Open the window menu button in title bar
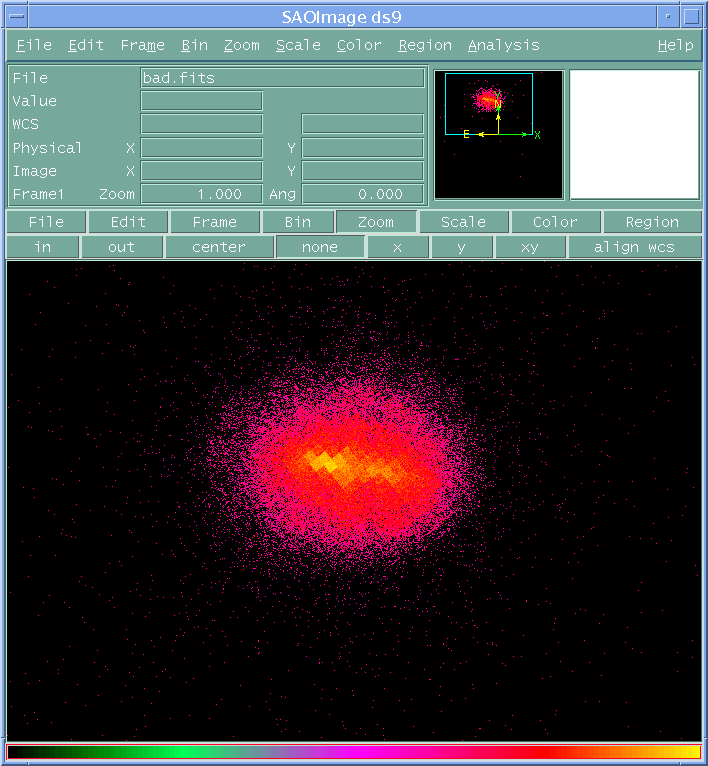Viewport: 708px width, 766px height. coord(17,16)
